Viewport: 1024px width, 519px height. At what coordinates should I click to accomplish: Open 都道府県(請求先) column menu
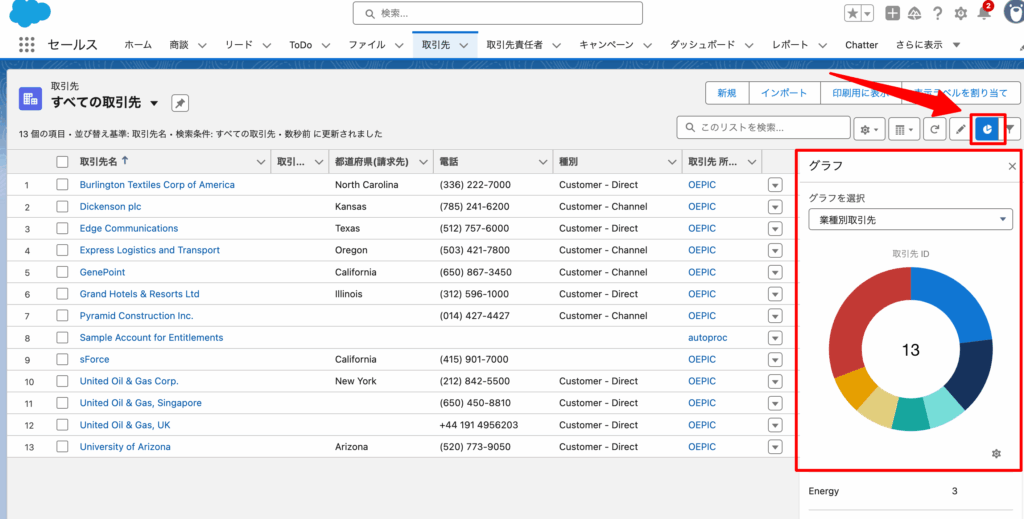pos(423,162)
